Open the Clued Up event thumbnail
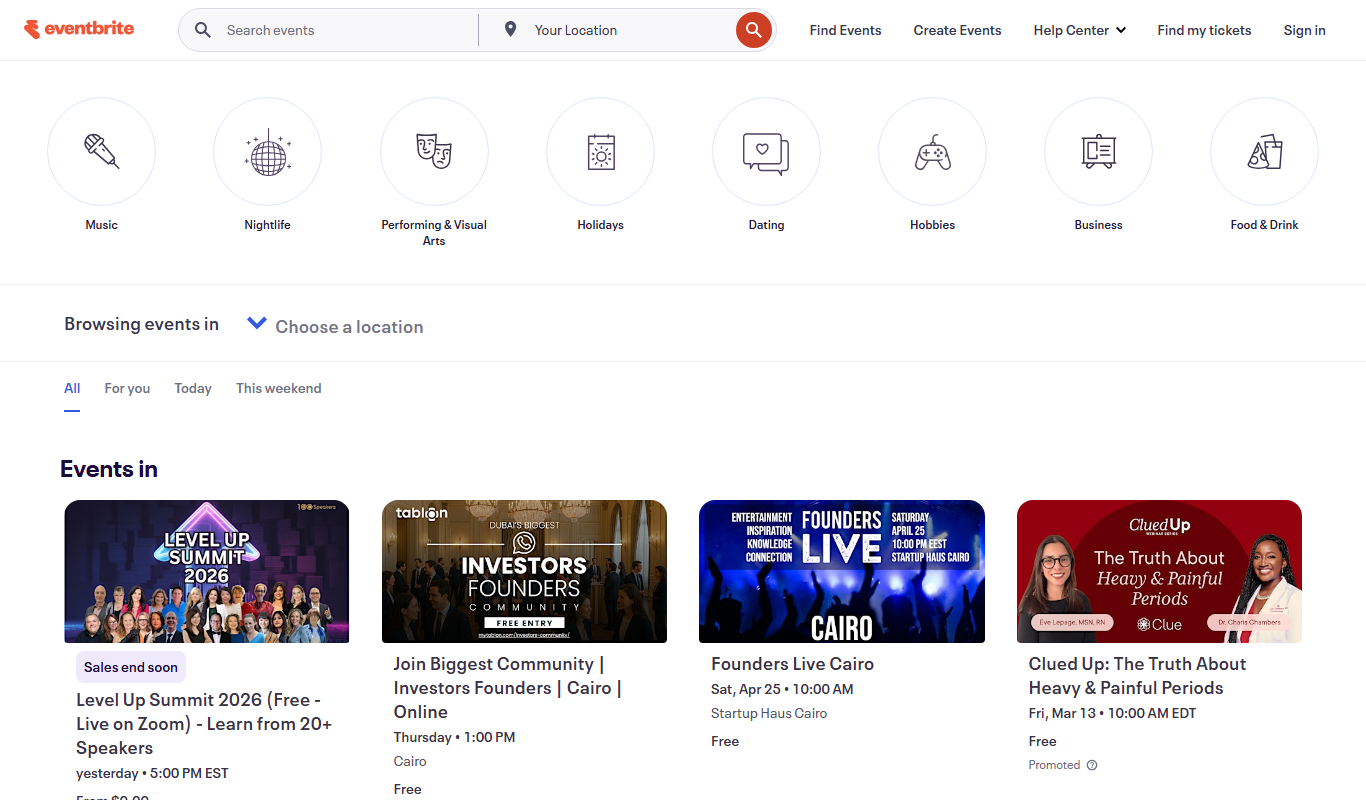This screenshot has width=1366, height=800. (x=1159, y=571)
